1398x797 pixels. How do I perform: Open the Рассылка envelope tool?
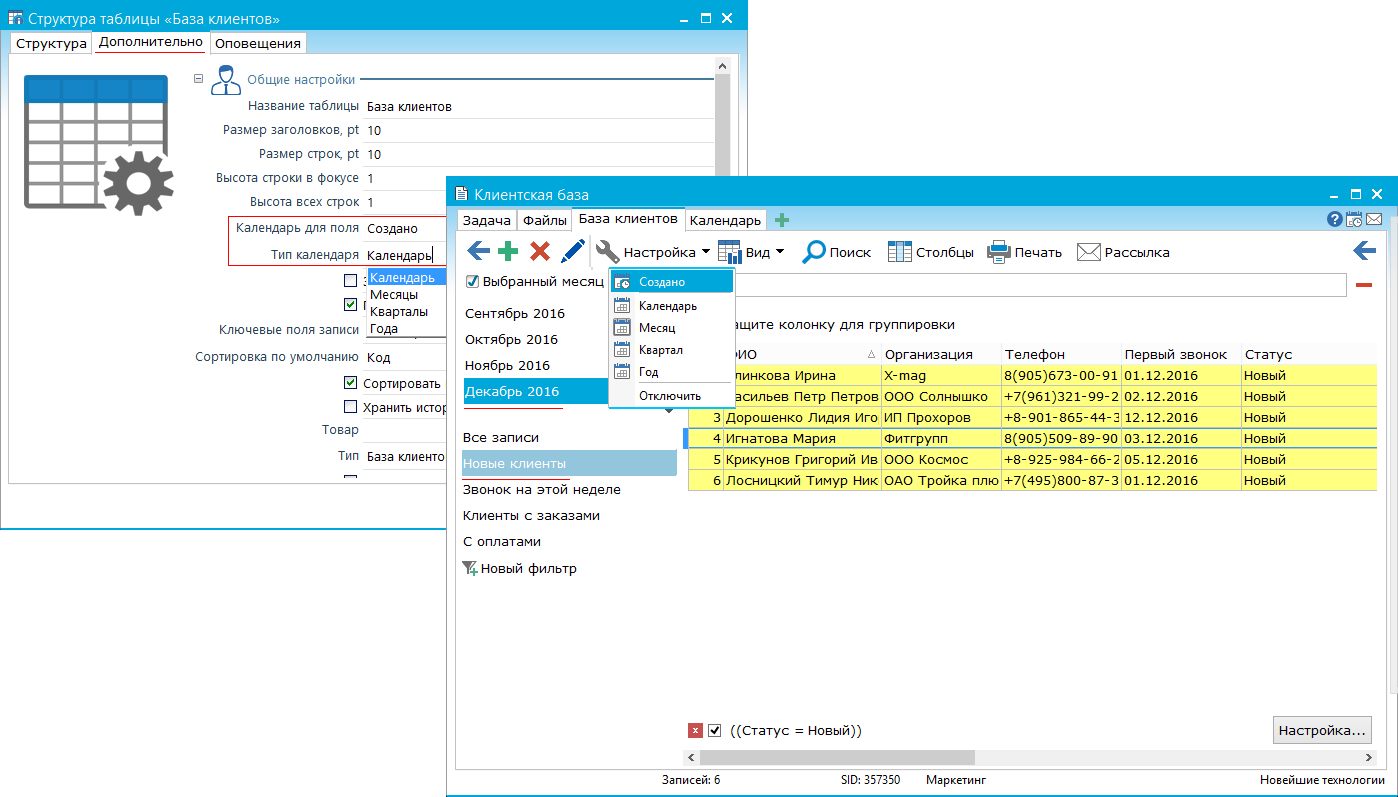pos(1088,252)
